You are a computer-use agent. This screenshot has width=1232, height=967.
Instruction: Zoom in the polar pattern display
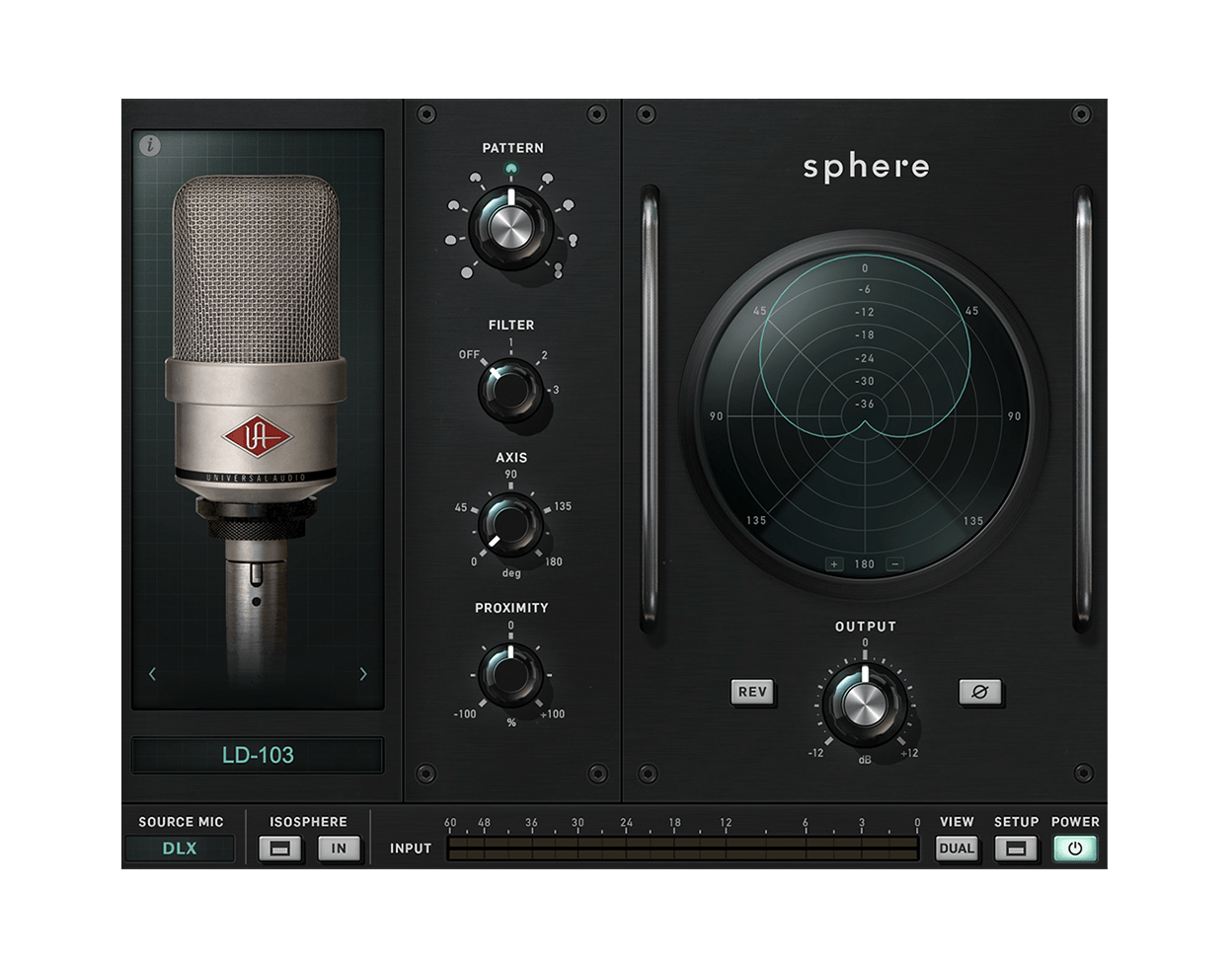coord(835,564)
